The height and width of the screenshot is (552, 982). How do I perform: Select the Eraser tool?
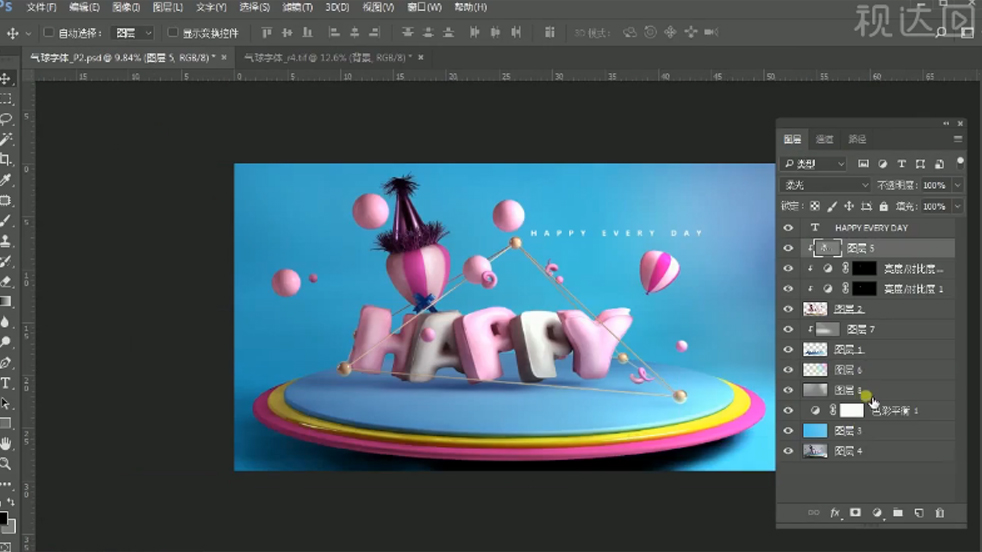(x=6, y=281)
